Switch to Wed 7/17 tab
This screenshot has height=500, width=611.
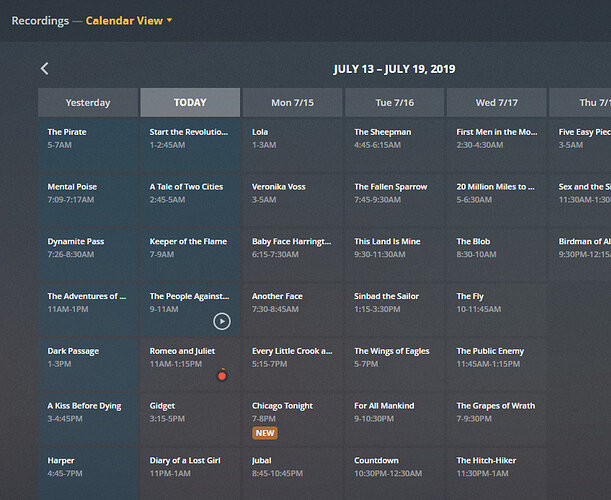[x=496, y=102]
